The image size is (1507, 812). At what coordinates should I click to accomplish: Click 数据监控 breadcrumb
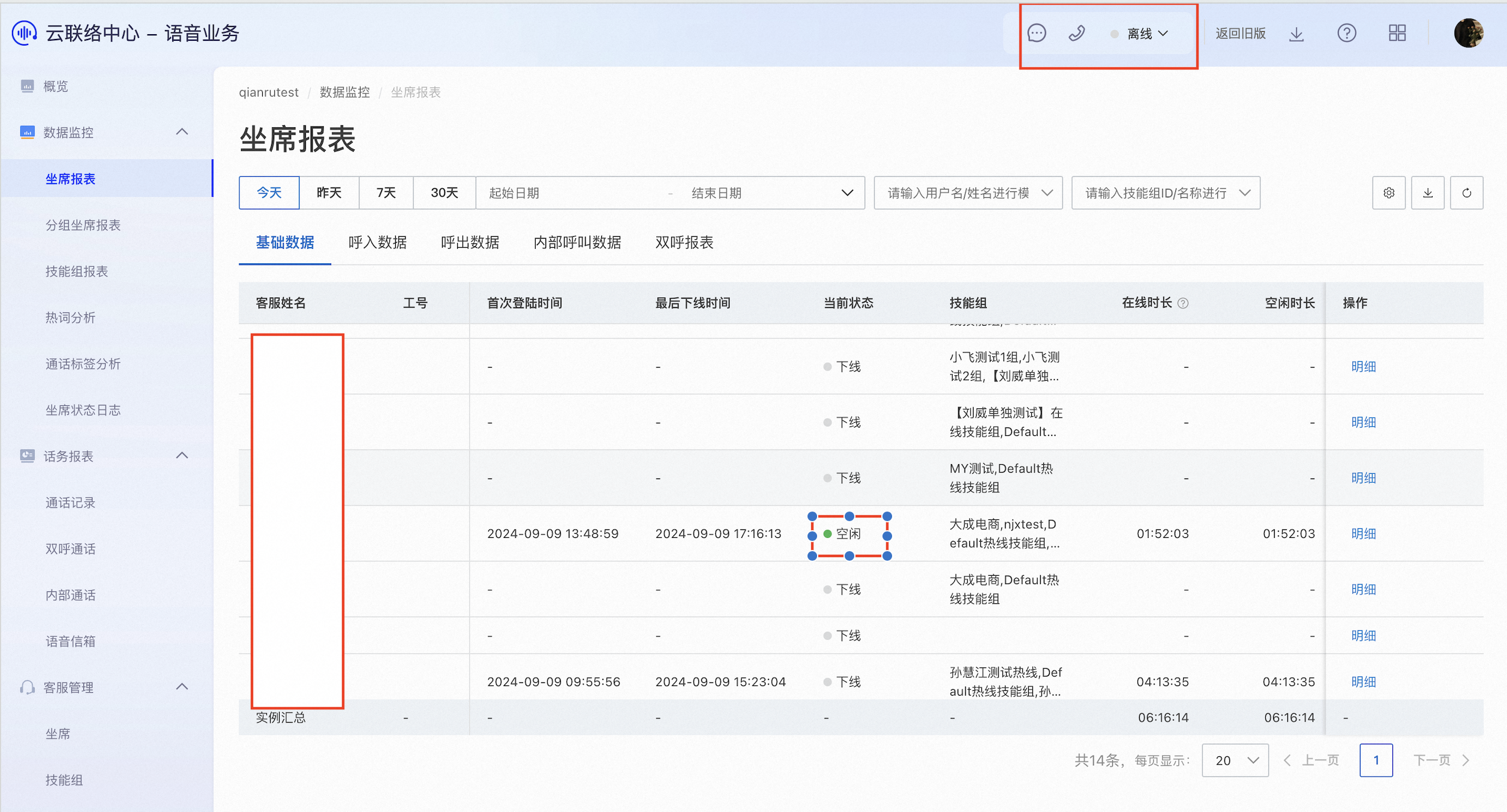click(x=344, y=92)
